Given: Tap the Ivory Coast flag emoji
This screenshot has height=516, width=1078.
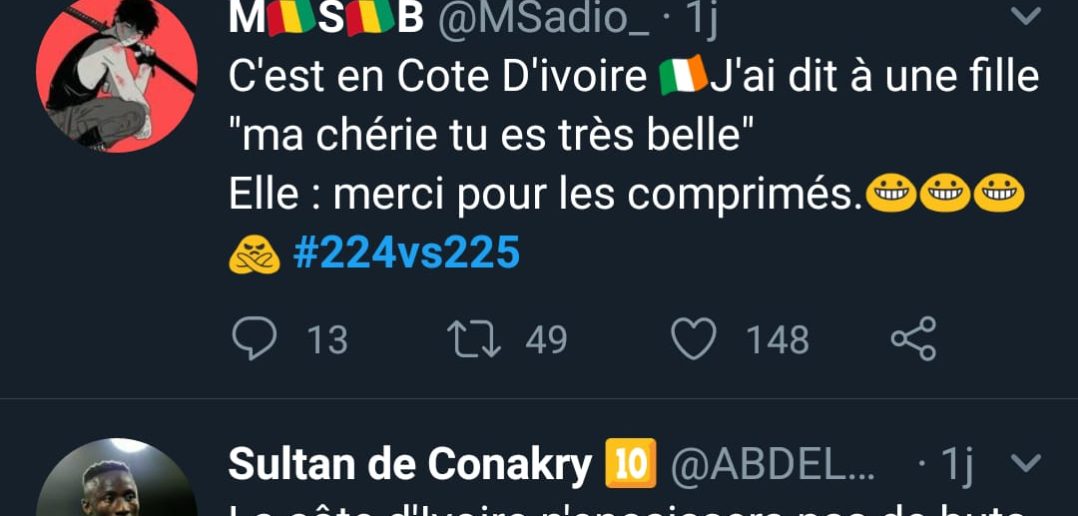Looking at the screenshot, I should 683,75.
